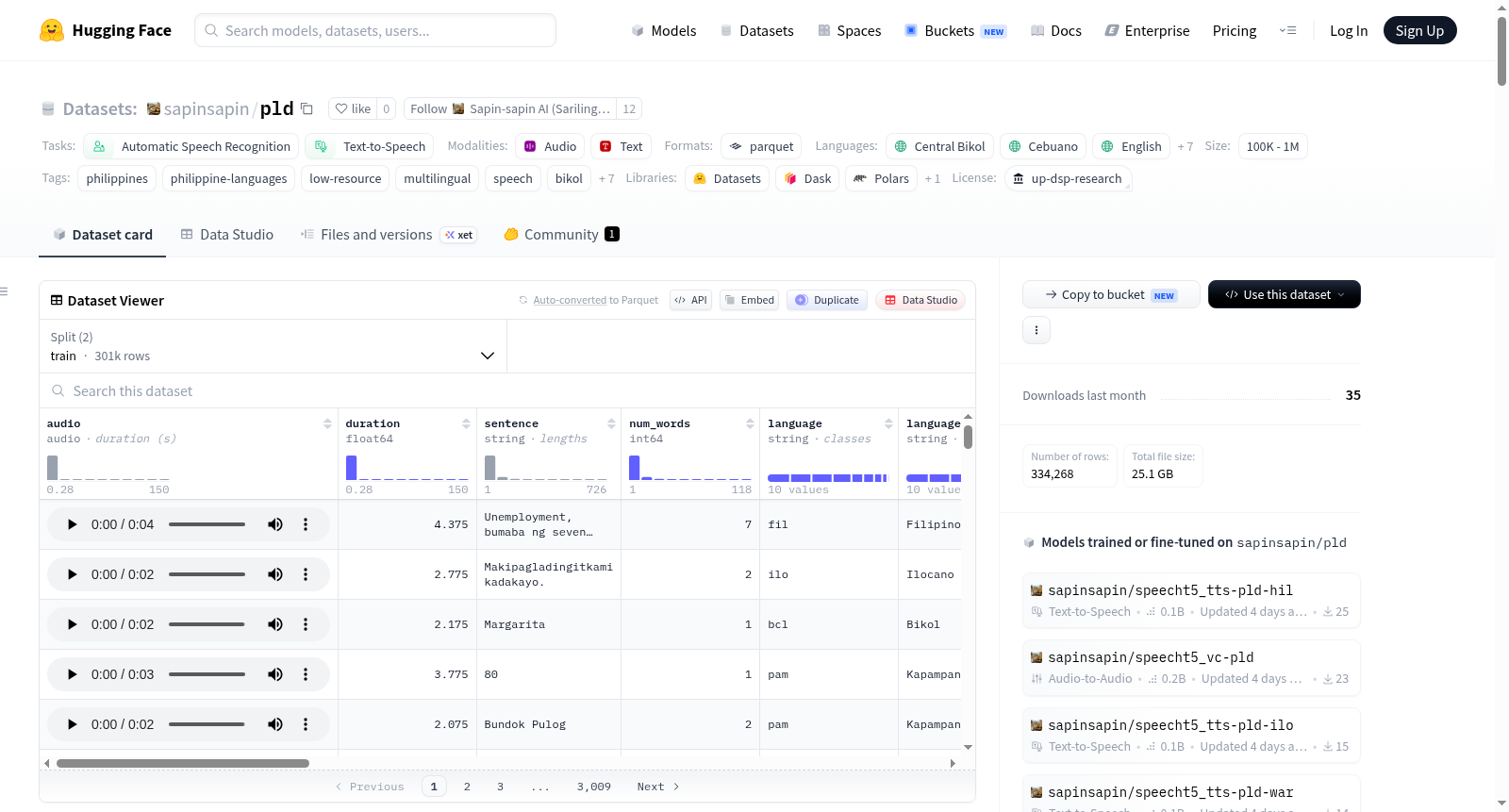The height and width of the screenshot is (812, 1509).
Task: Mute the audio in the Makipagladingitkami row
Action: click(x=275, y=574)
